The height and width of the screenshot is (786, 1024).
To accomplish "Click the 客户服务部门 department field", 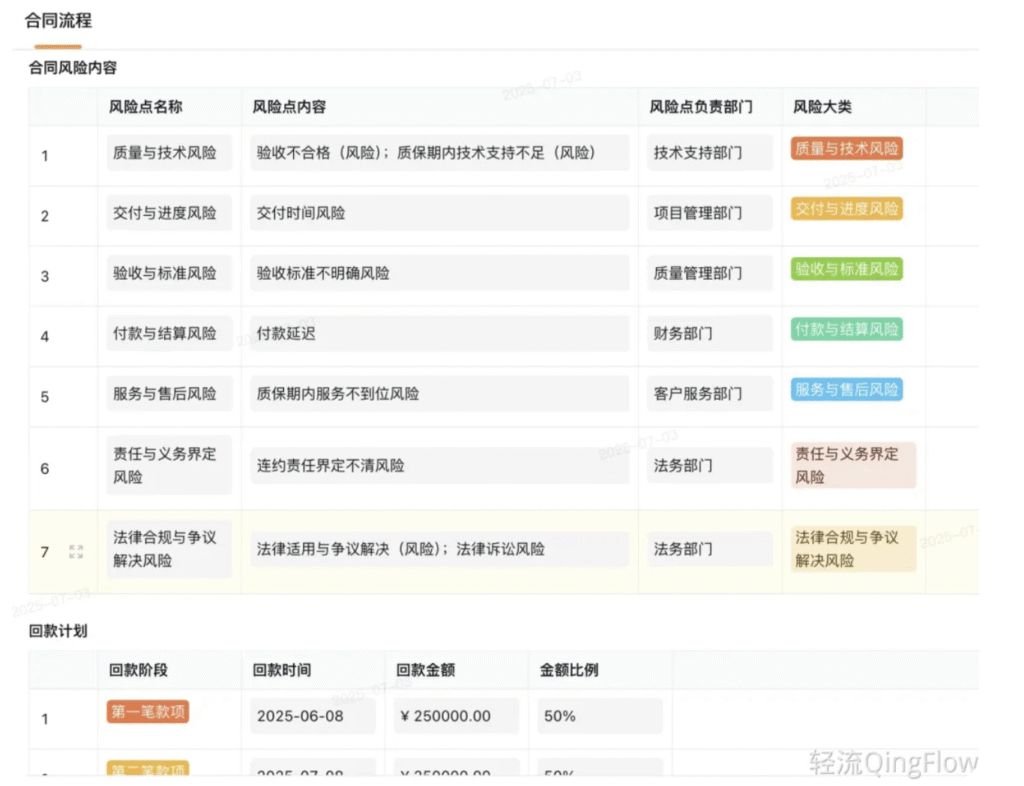I will (x=709, y=393).
